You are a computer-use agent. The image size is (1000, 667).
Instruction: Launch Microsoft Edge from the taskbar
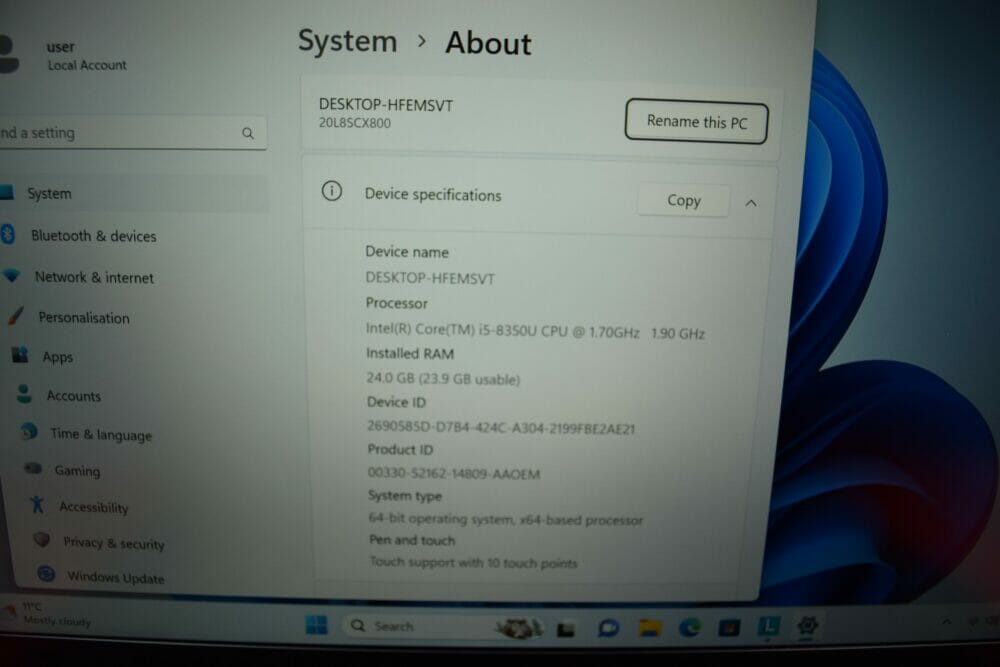[689, 628]
